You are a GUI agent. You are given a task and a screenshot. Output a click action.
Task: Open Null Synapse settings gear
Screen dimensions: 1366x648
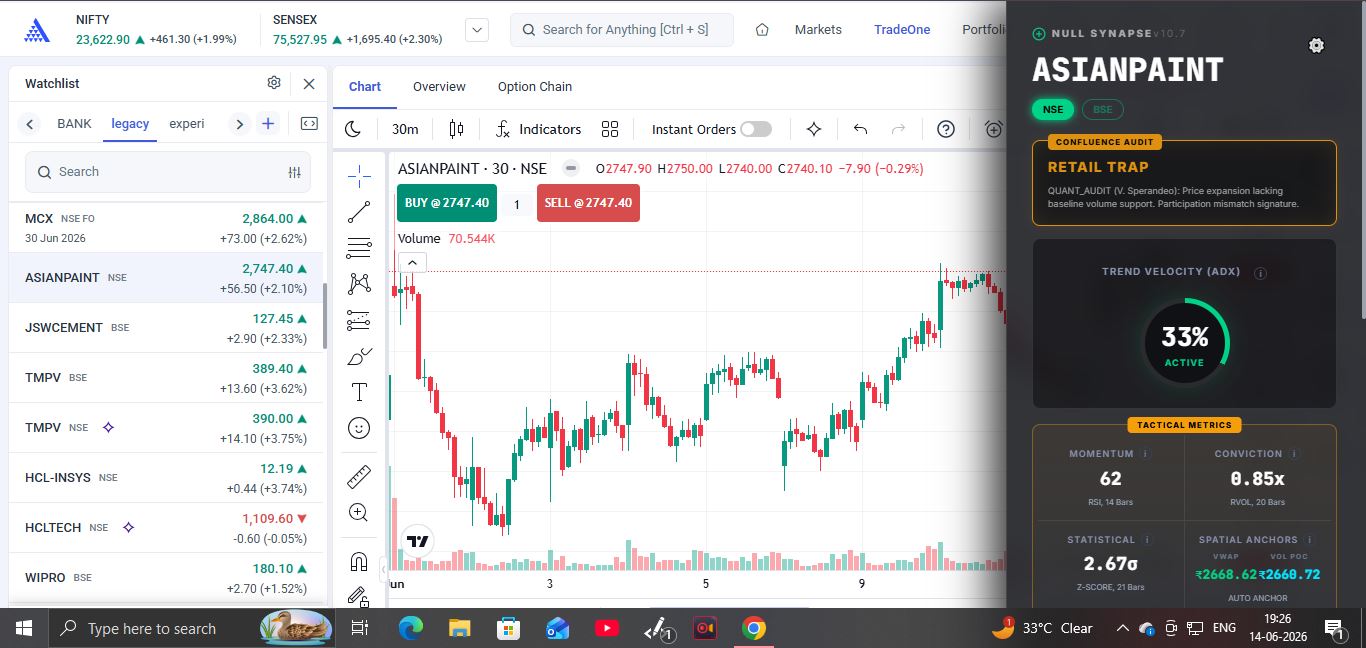pos(1316,45)
